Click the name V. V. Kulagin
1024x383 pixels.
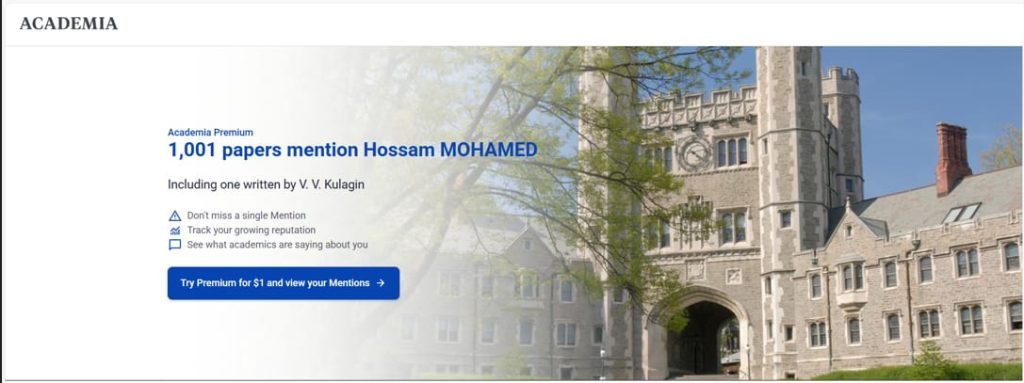[332, 184]
